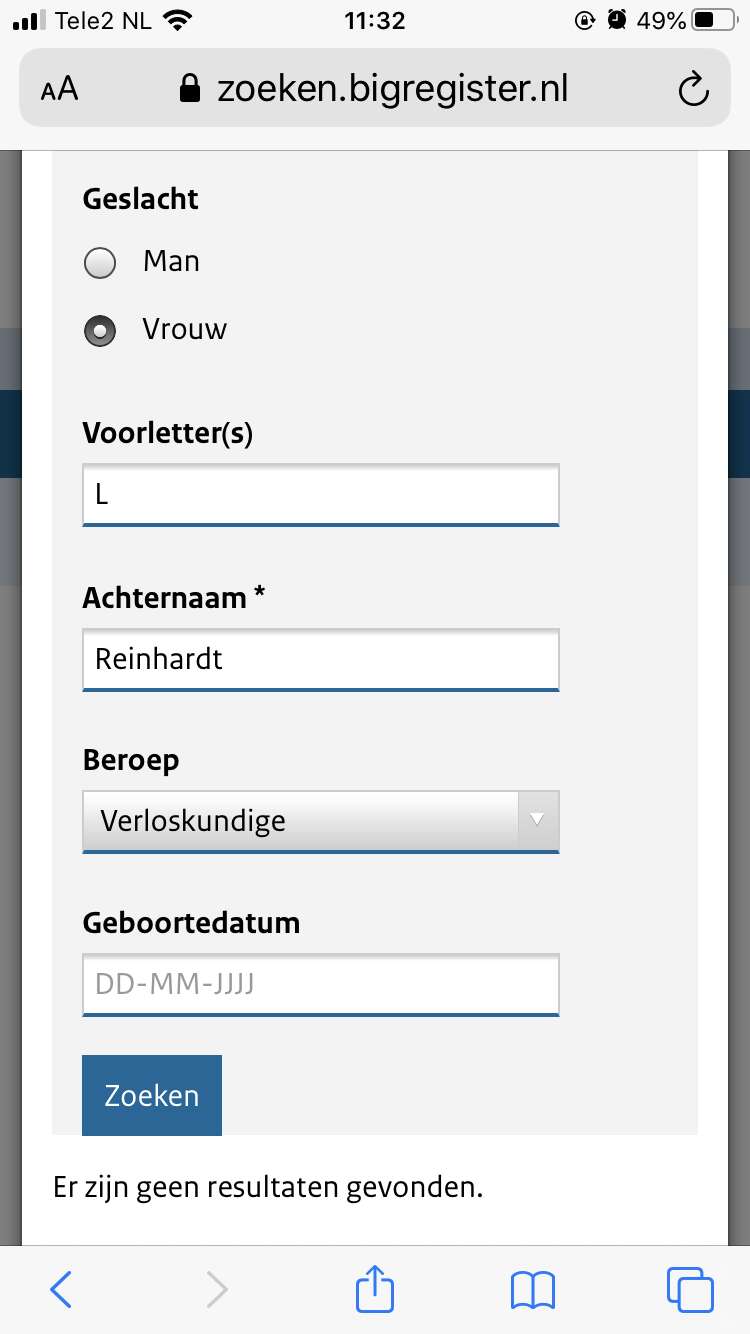Select the Vrouw radio button

100,331
